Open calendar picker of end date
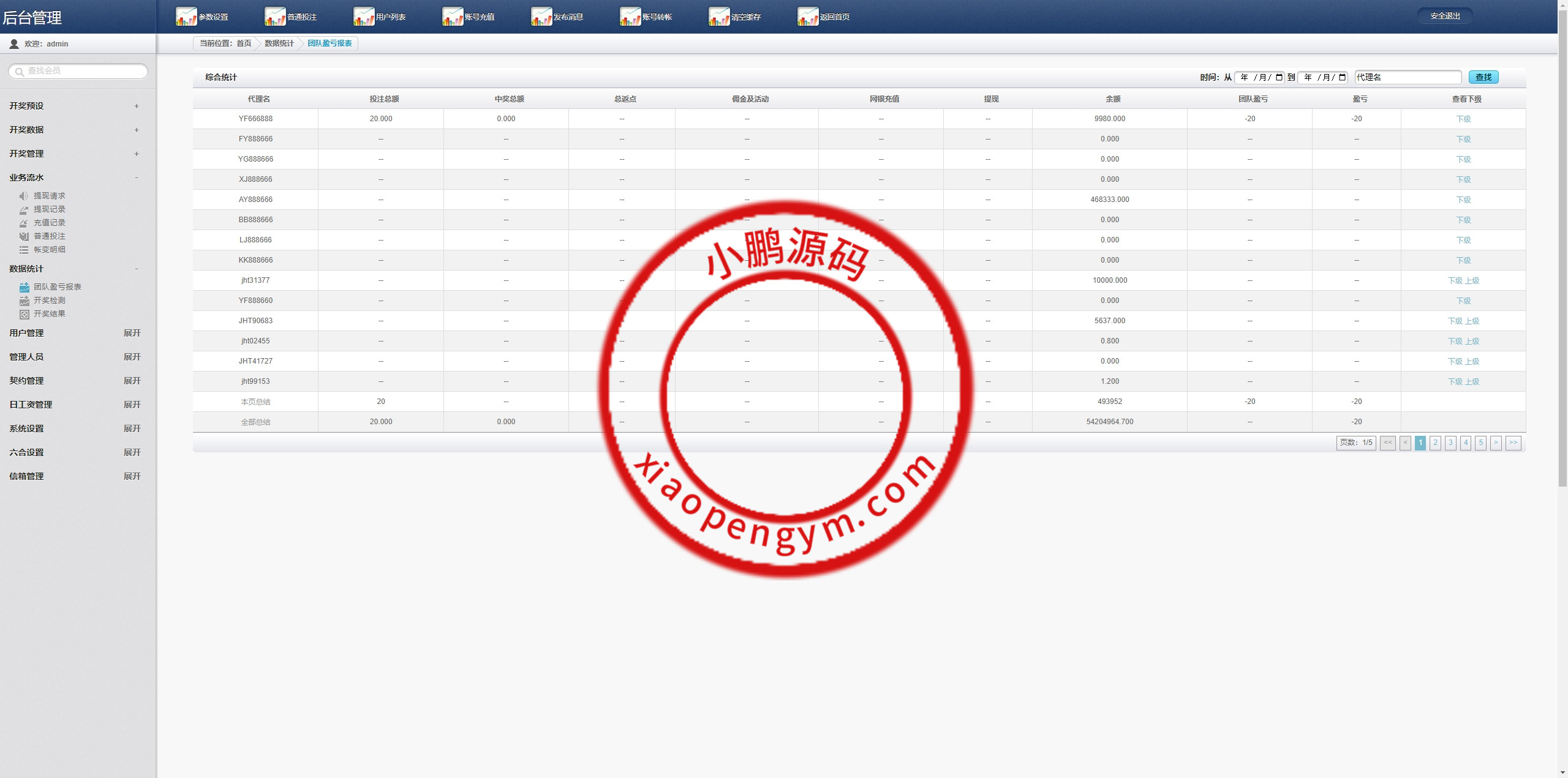The image size is (1568, 778). pos(1342,77)
